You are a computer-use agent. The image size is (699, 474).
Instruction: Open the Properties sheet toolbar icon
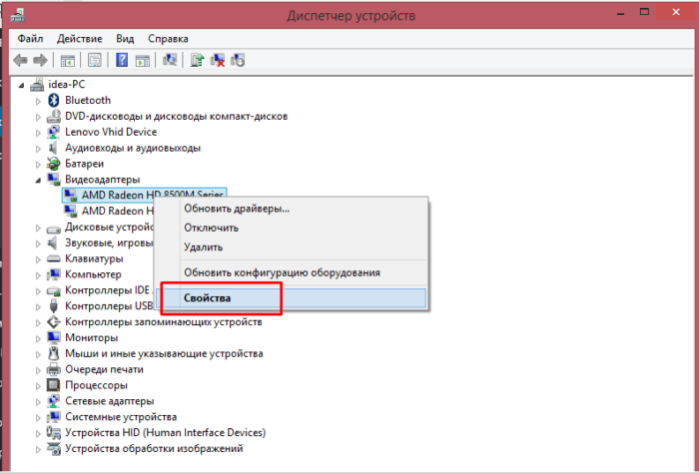95,60
